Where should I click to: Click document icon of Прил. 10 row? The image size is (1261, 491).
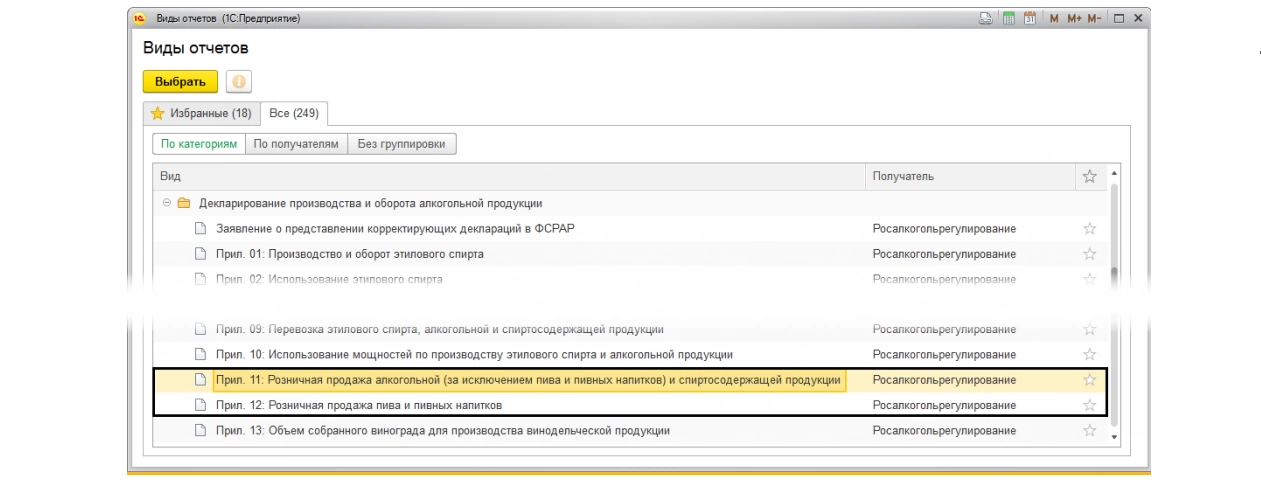200,354
